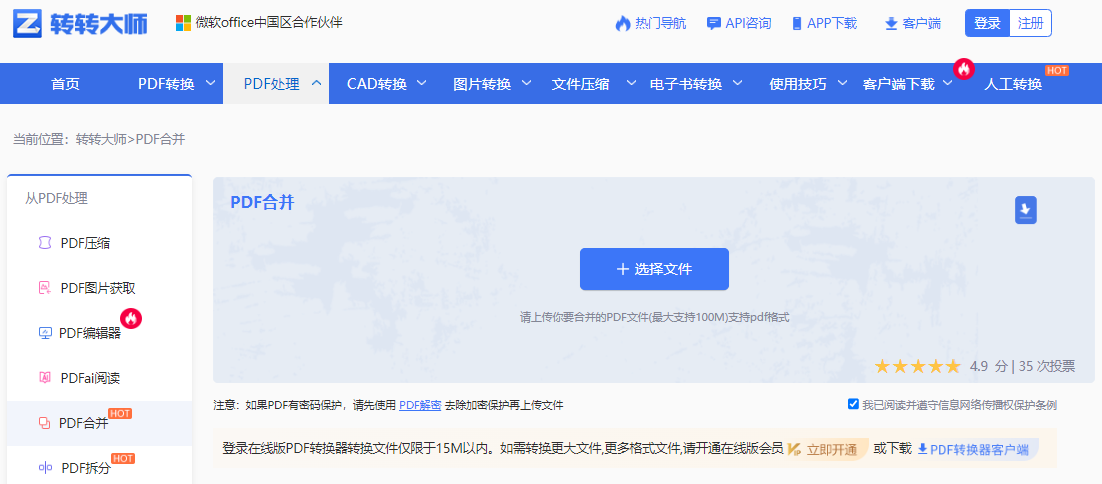Viewport: 1102px width, 484px height.
Task: Click the 注册 button
Action: (x=1030, y=23)
